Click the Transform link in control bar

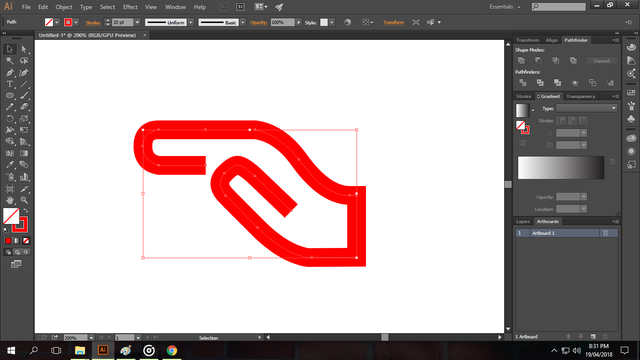393,22
